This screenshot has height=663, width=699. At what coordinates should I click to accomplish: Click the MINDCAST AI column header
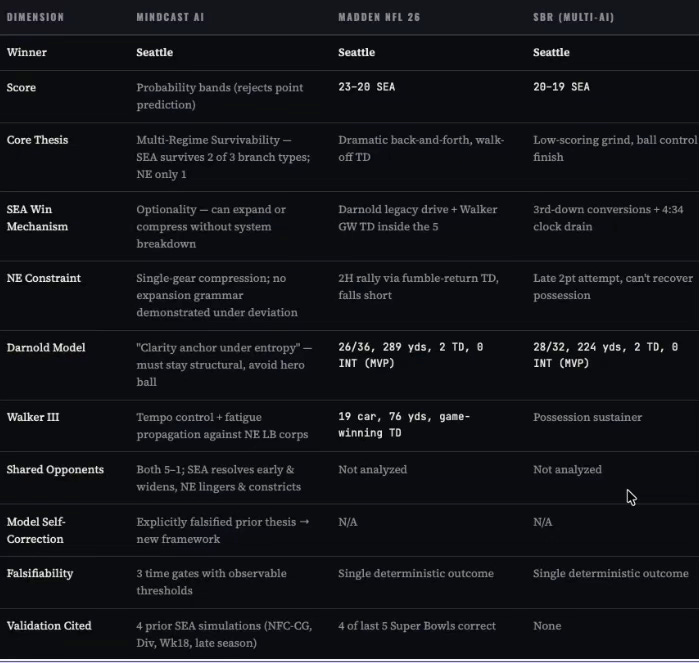(x=170, y=17)
